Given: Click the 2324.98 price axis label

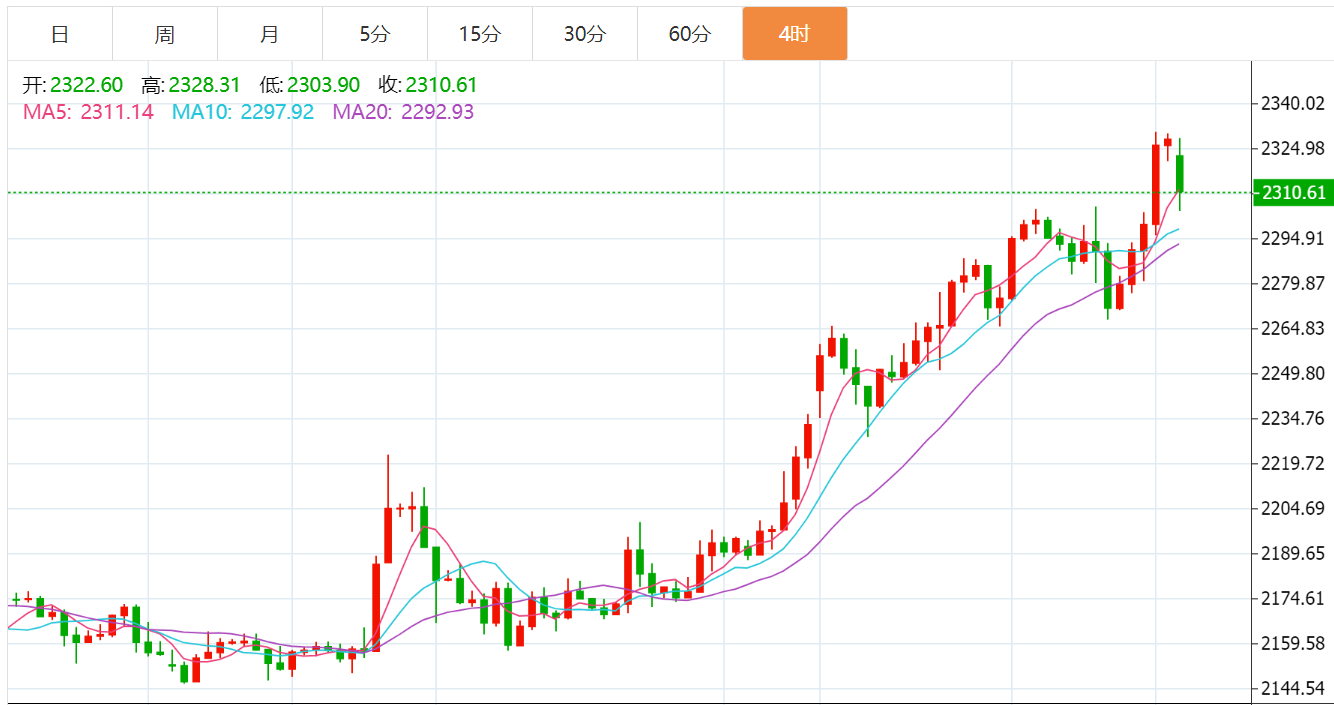Looking at the screenshot, I should point(1293,149).
